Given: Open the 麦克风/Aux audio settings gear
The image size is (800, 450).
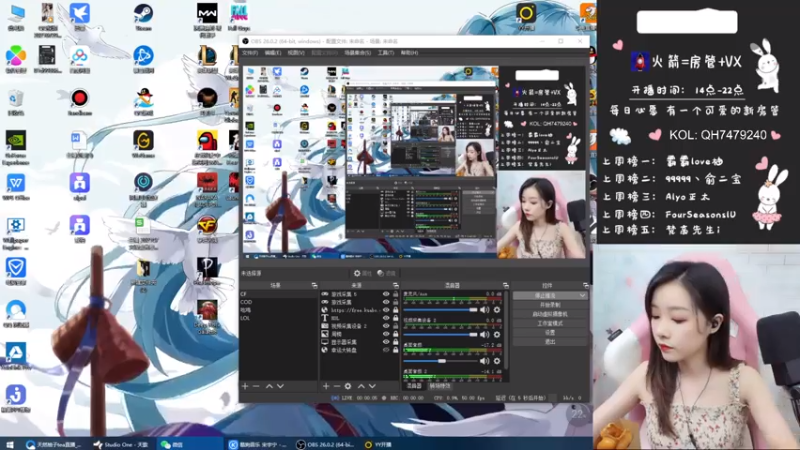Looking at the screenshot, I should (x=496, y=310).
